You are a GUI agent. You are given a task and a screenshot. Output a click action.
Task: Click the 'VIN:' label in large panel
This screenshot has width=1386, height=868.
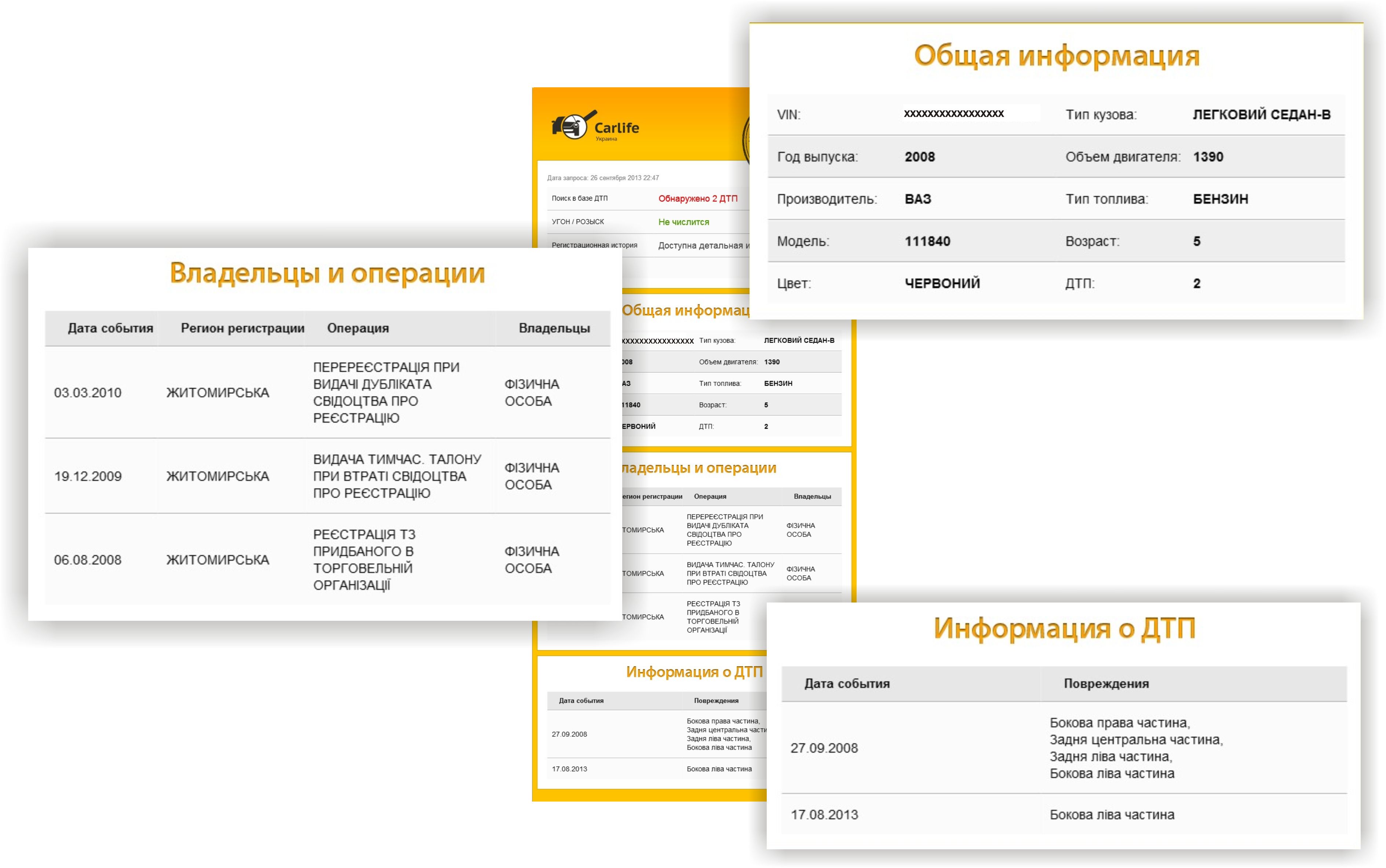click(788, 114)
